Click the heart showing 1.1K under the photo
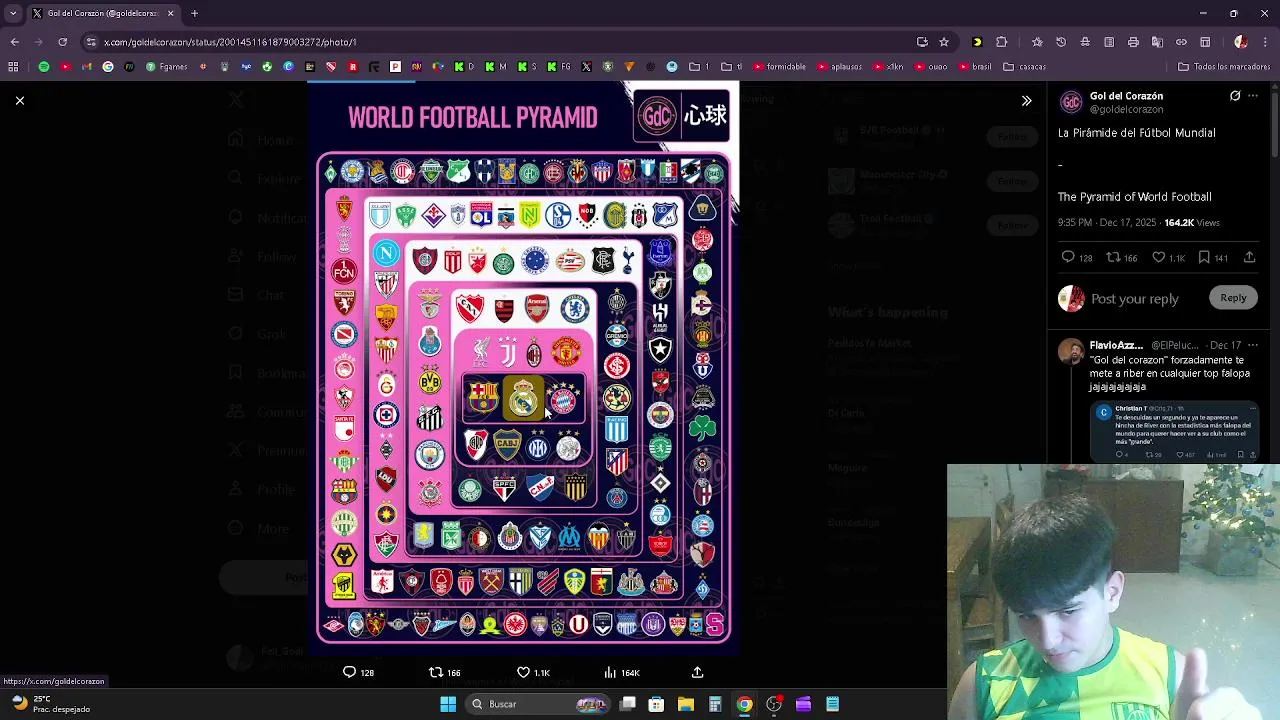This screenshot has height=720, width=1280. [x=523, y=673]
